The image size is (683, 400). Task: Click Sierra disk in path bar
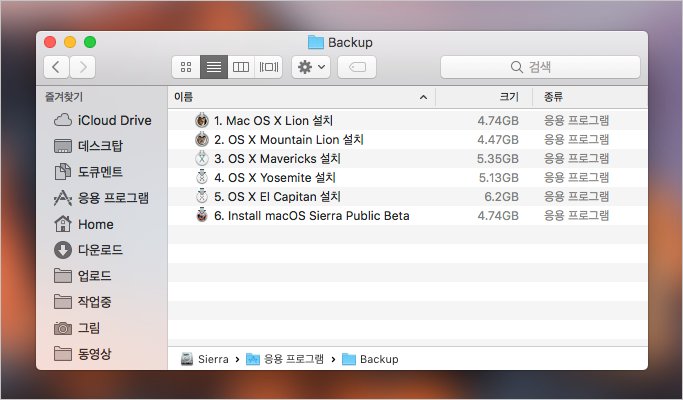(205, 359)
